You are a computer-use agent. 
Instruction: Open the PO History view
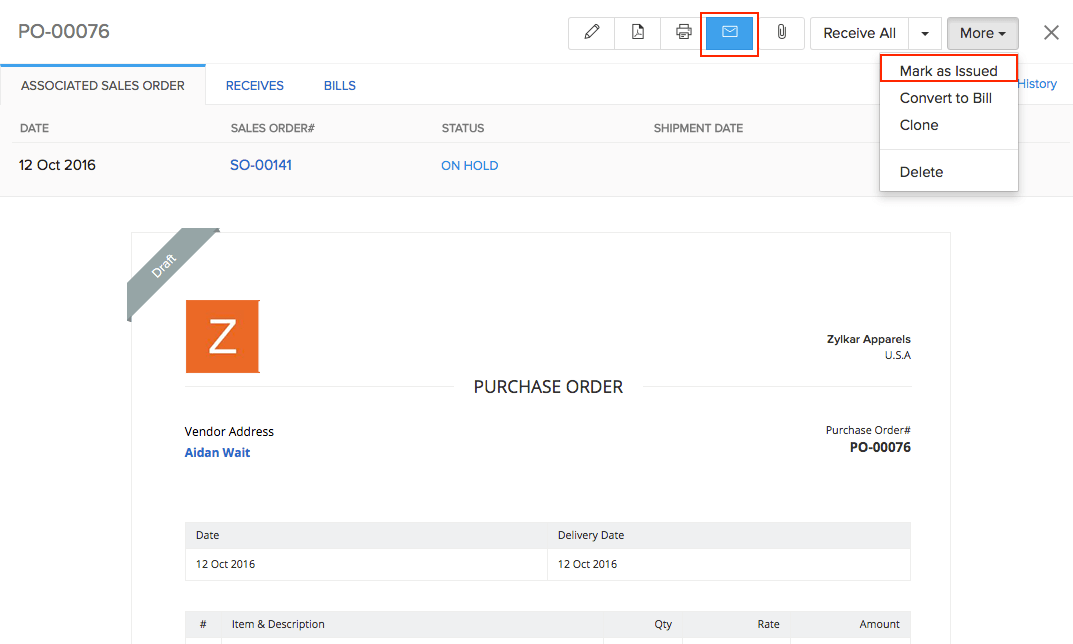1037,84
